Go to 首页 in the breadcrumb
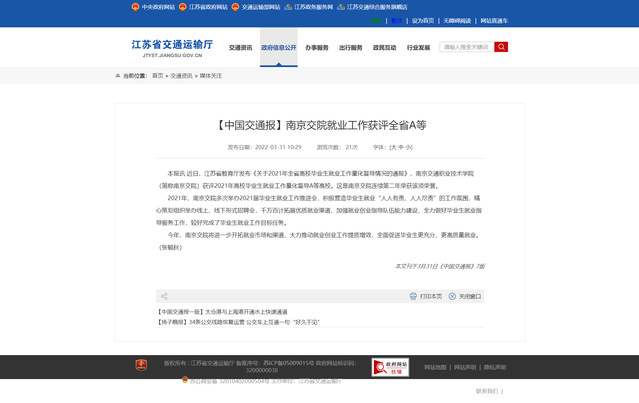 point(157,75)
